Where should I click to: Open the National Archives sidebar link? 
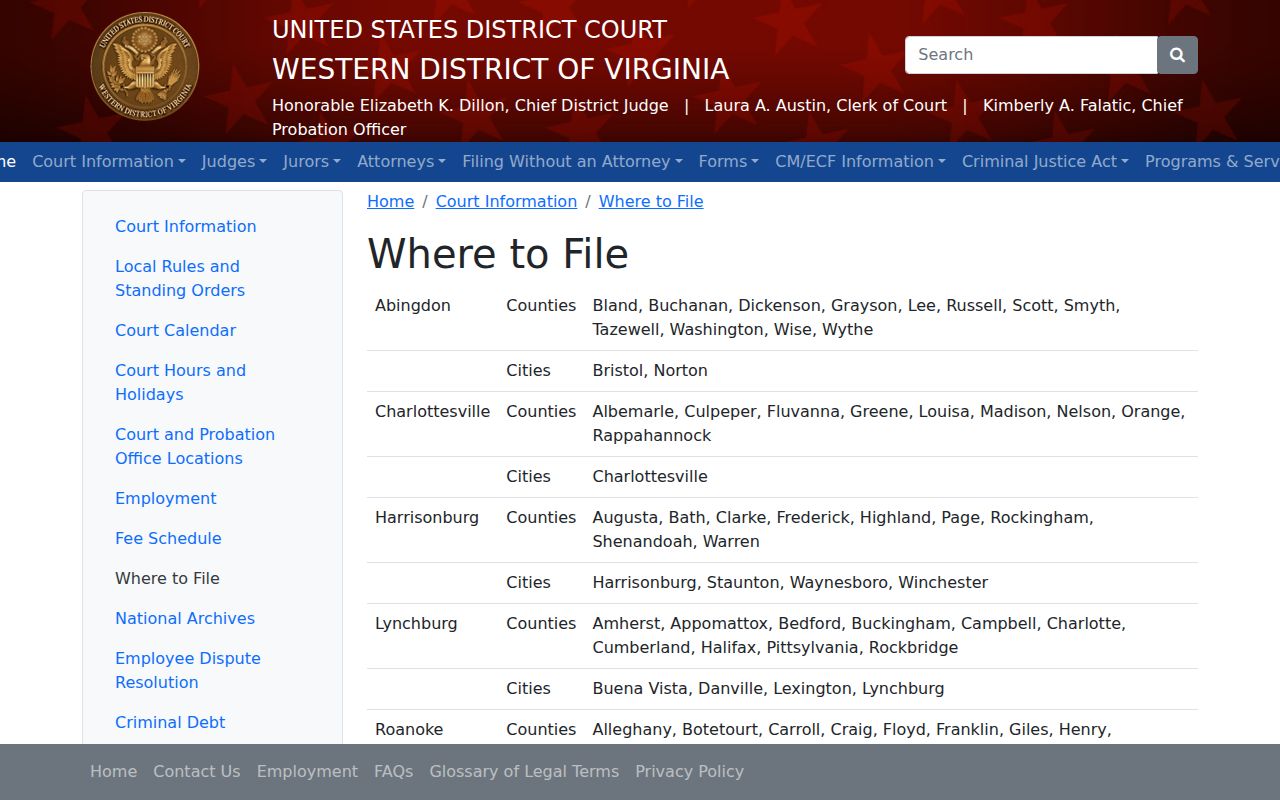tap(185, 618)
